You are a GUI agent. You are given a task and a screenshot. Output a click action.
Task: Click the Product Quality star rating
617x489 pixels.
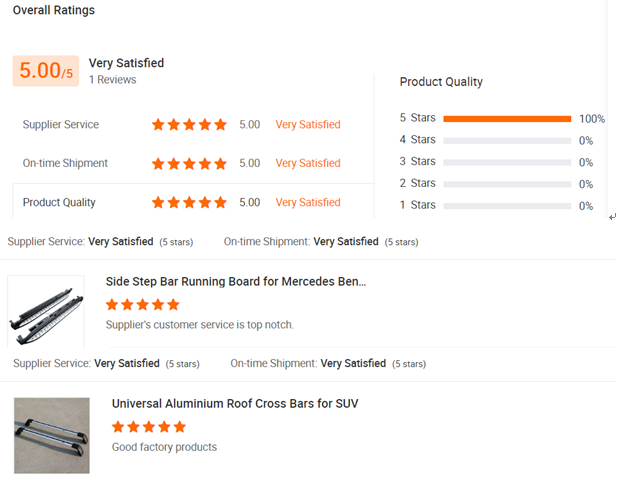(x=189, y=202)
